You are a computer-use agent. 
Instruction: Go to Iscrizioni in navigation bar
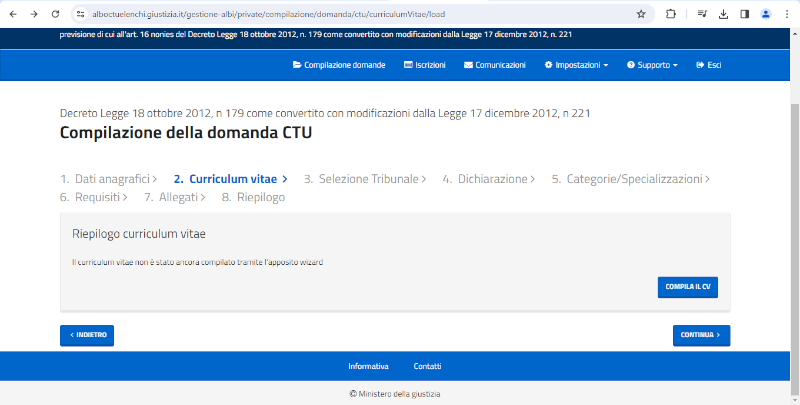424,65
